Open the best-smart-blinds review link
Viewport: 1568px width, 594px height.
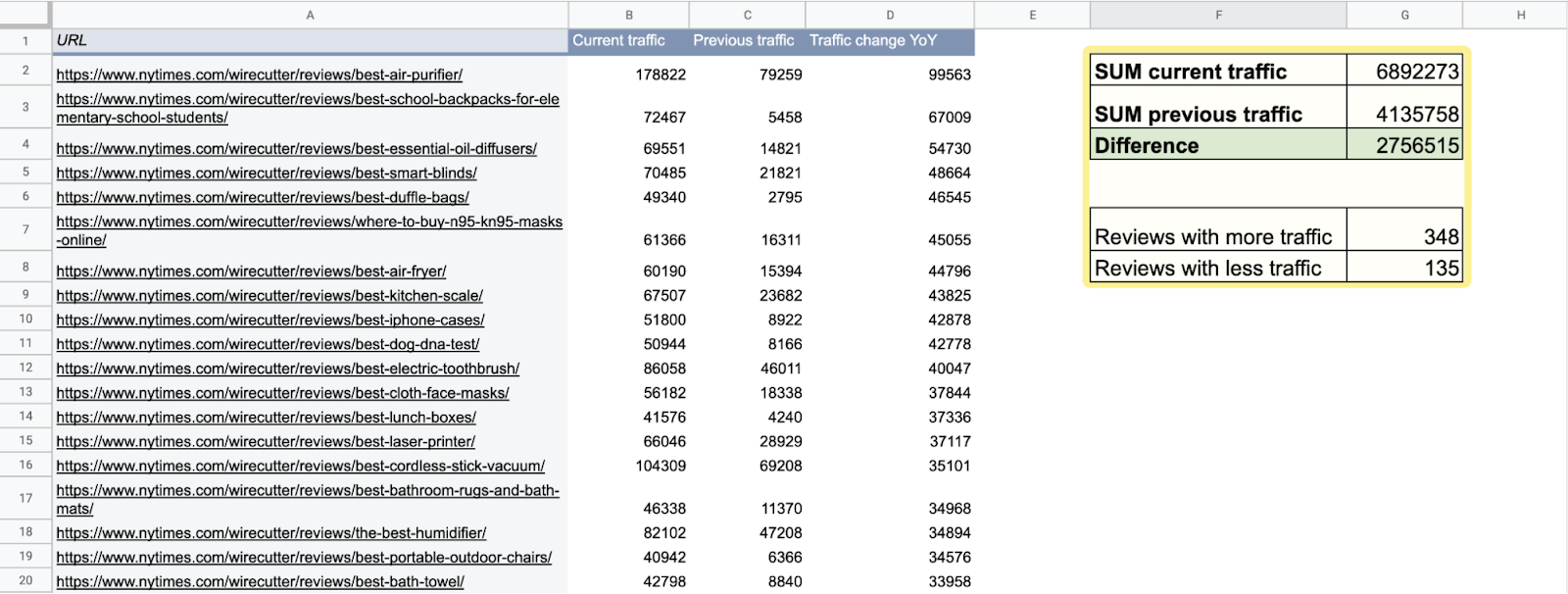(267, 173)
